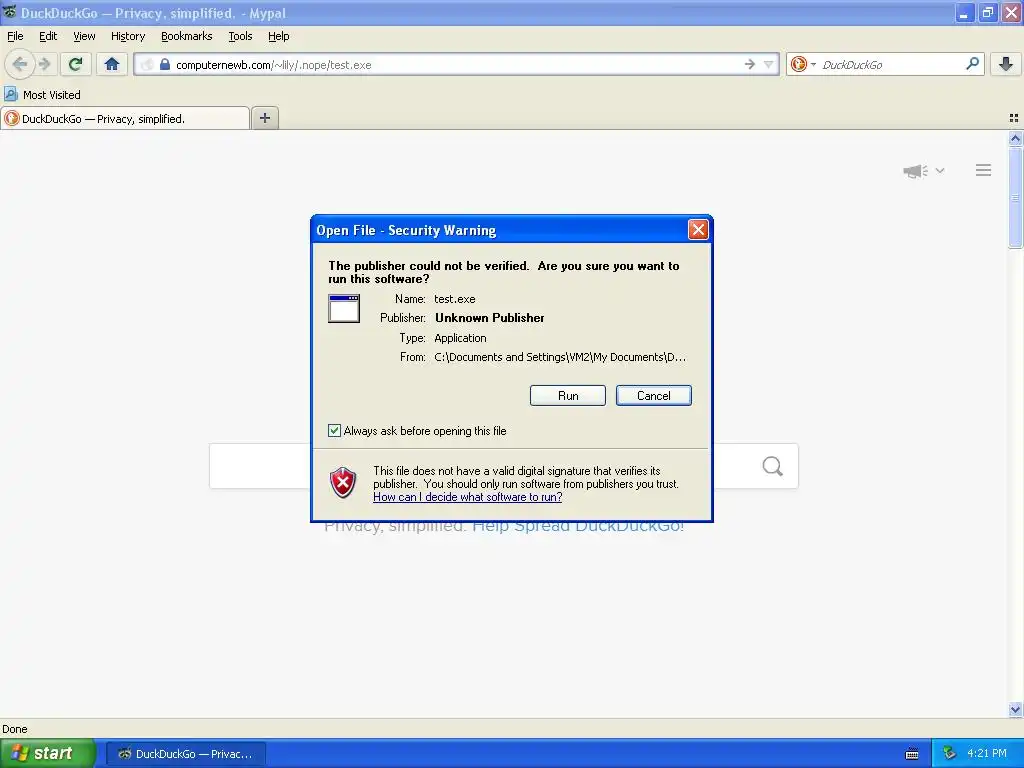Image resolution: width=1024 pixels, height=768 pixels.
Task: Open the downloads arrow button
Action: pos(1006,64)
